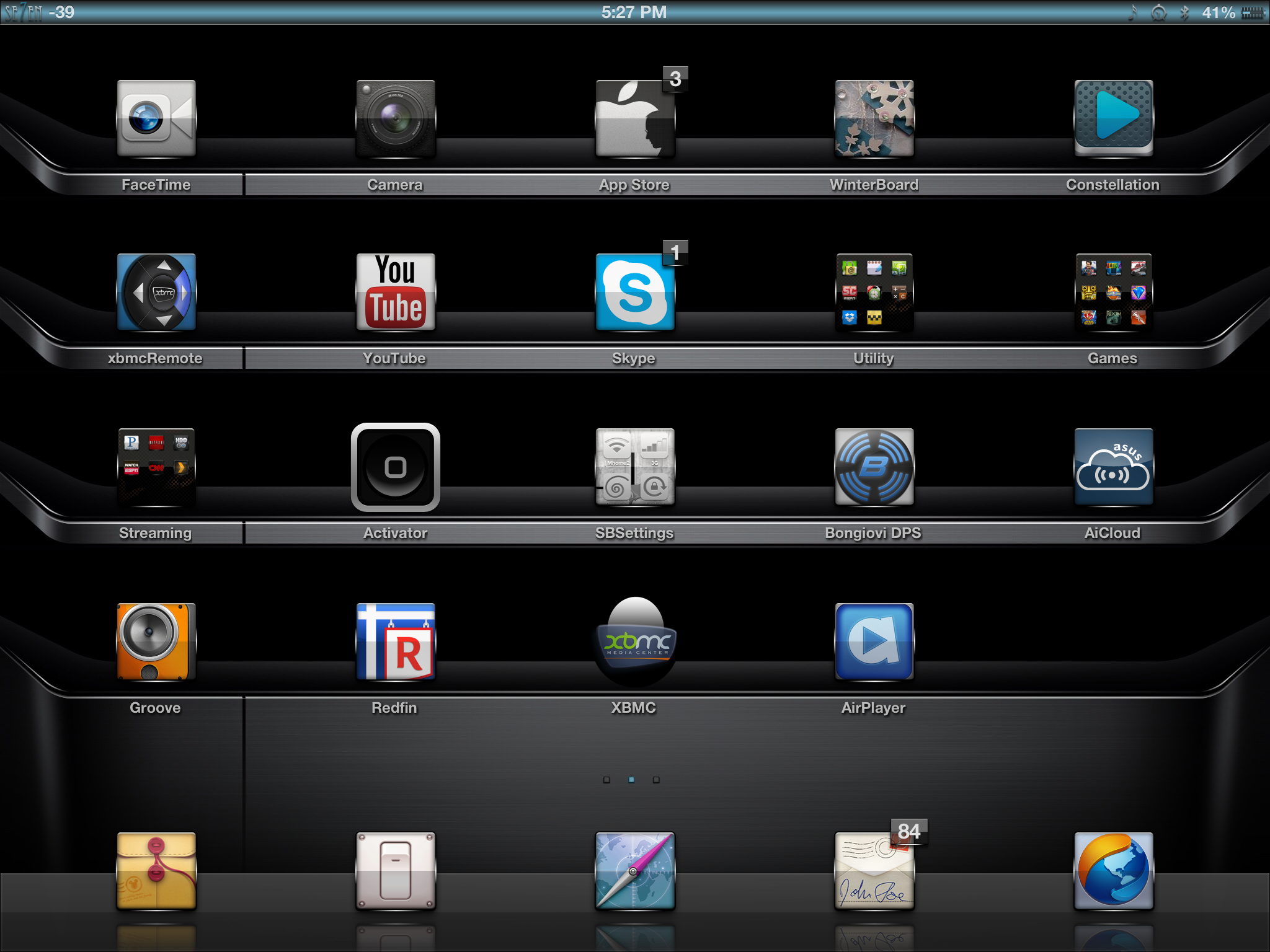Expand the Games folder
The width and height of the screenshot is (1270, 952).
pyautogui.click(x=1113, y=292)
